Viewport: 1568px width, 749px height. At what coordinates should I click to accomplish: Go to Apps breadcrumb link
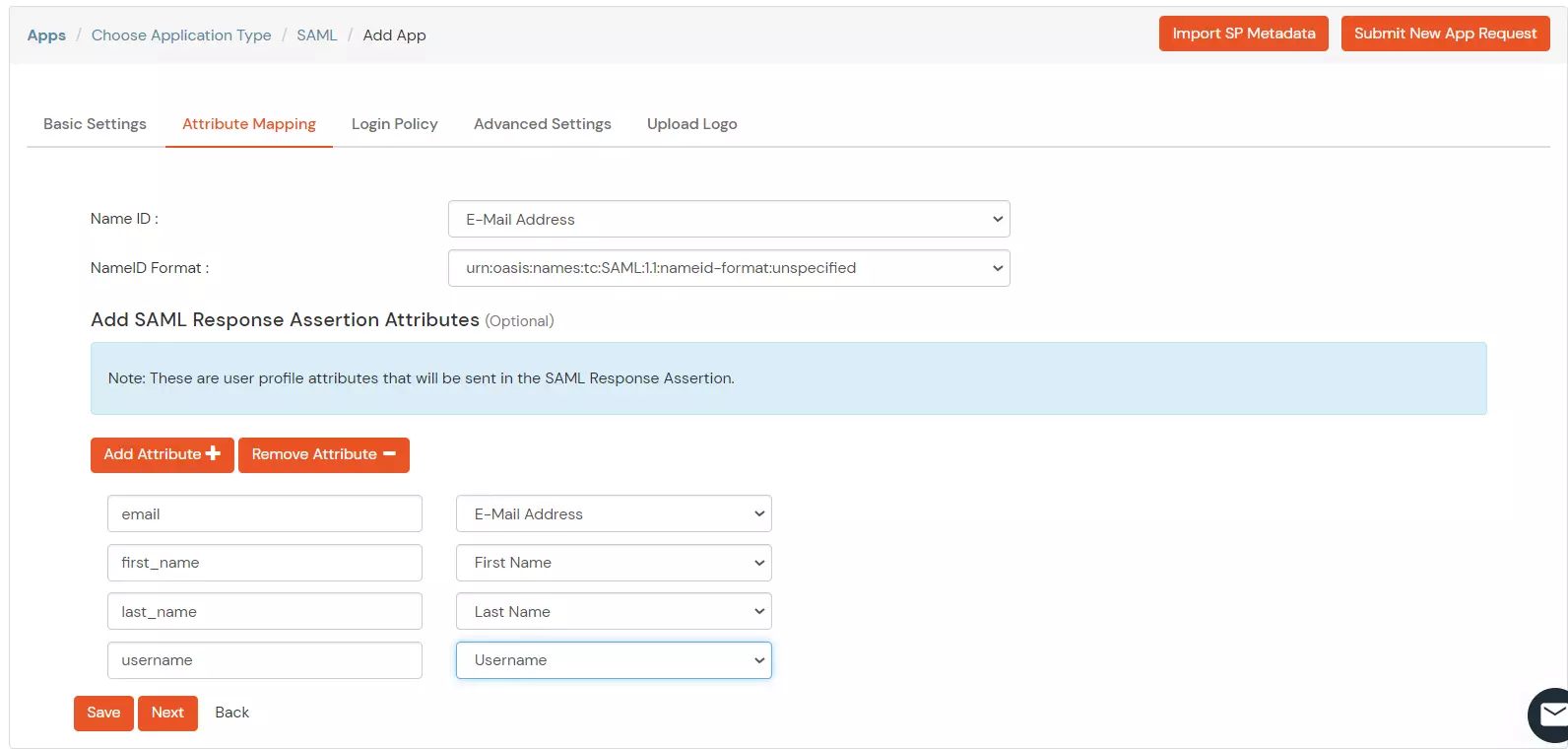pos(46,35)
